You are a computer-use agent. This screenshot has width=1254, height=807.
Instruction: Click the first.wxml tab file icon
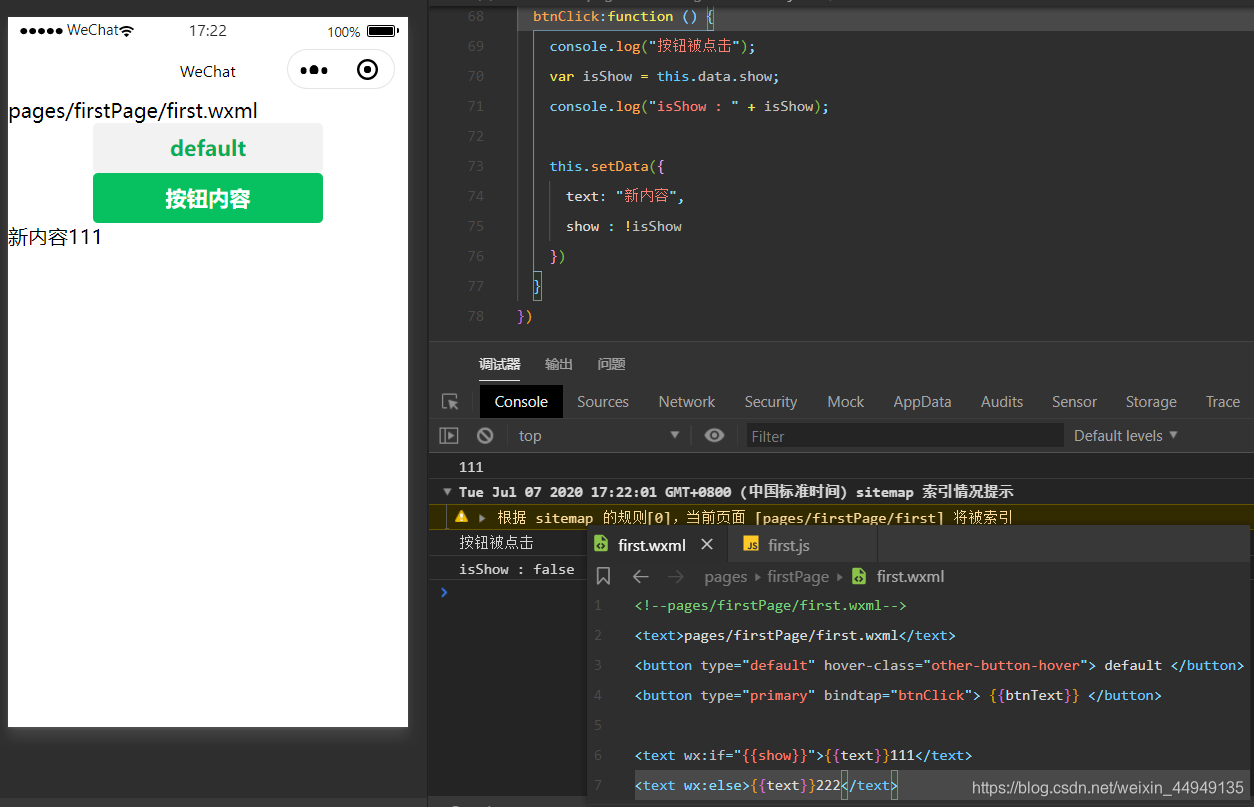pyautogui.click(x=601, y=544)
